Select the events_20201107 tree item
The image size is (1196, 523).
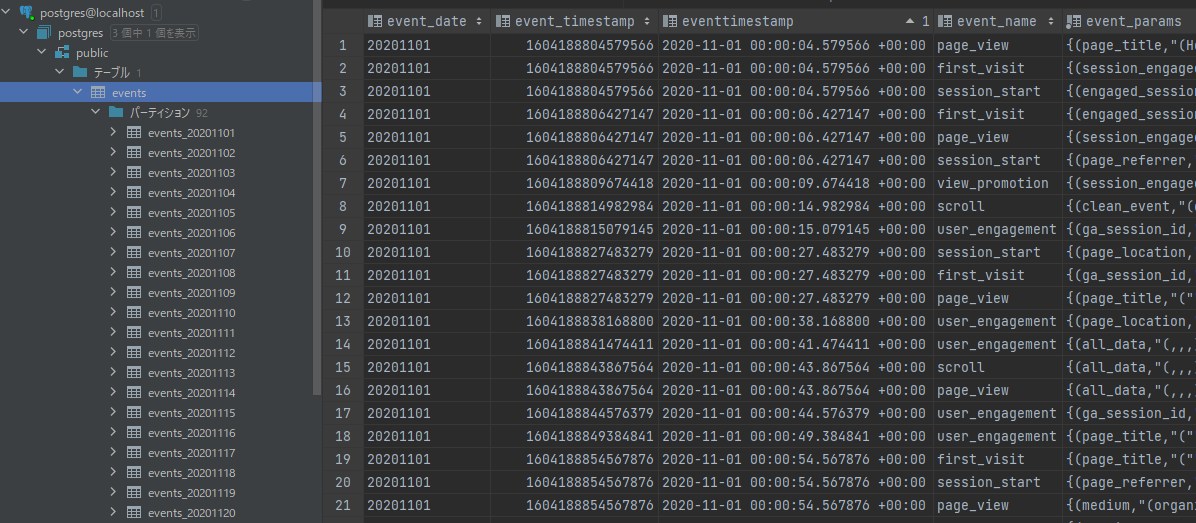pyautogui.click(x=191, y=252)
